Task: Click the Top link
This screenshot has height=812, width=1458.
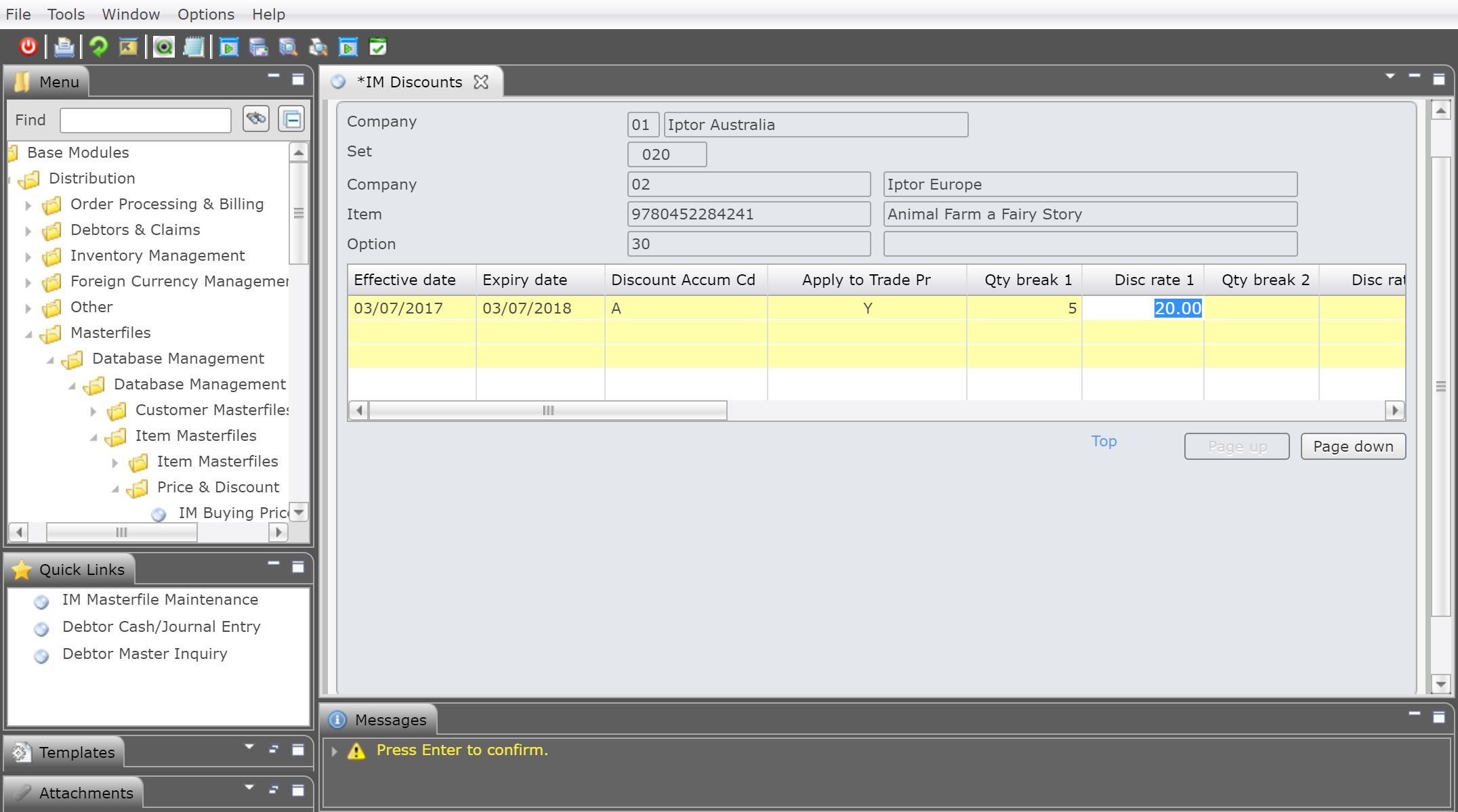Action: tap(1103, 441)
